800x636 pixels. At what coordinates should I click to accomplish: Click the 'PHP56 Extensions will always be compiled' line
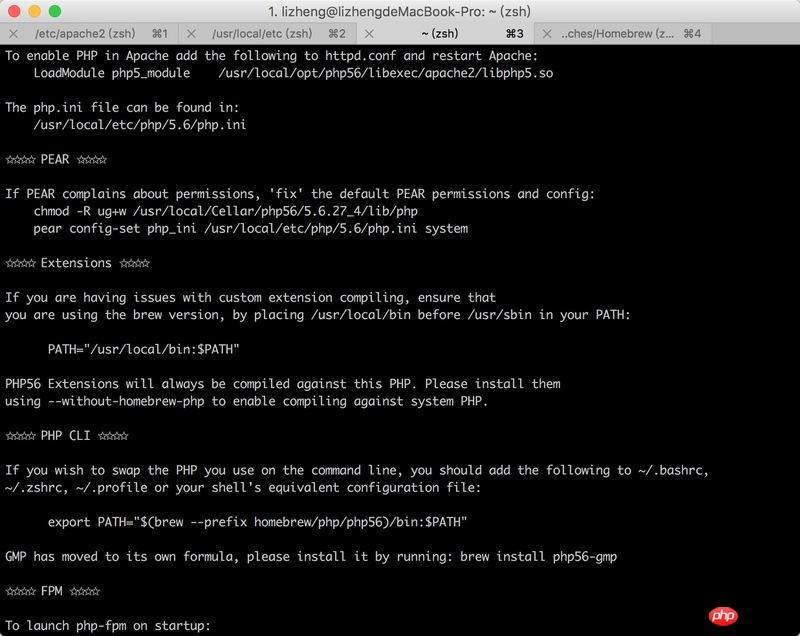point(283,384)
